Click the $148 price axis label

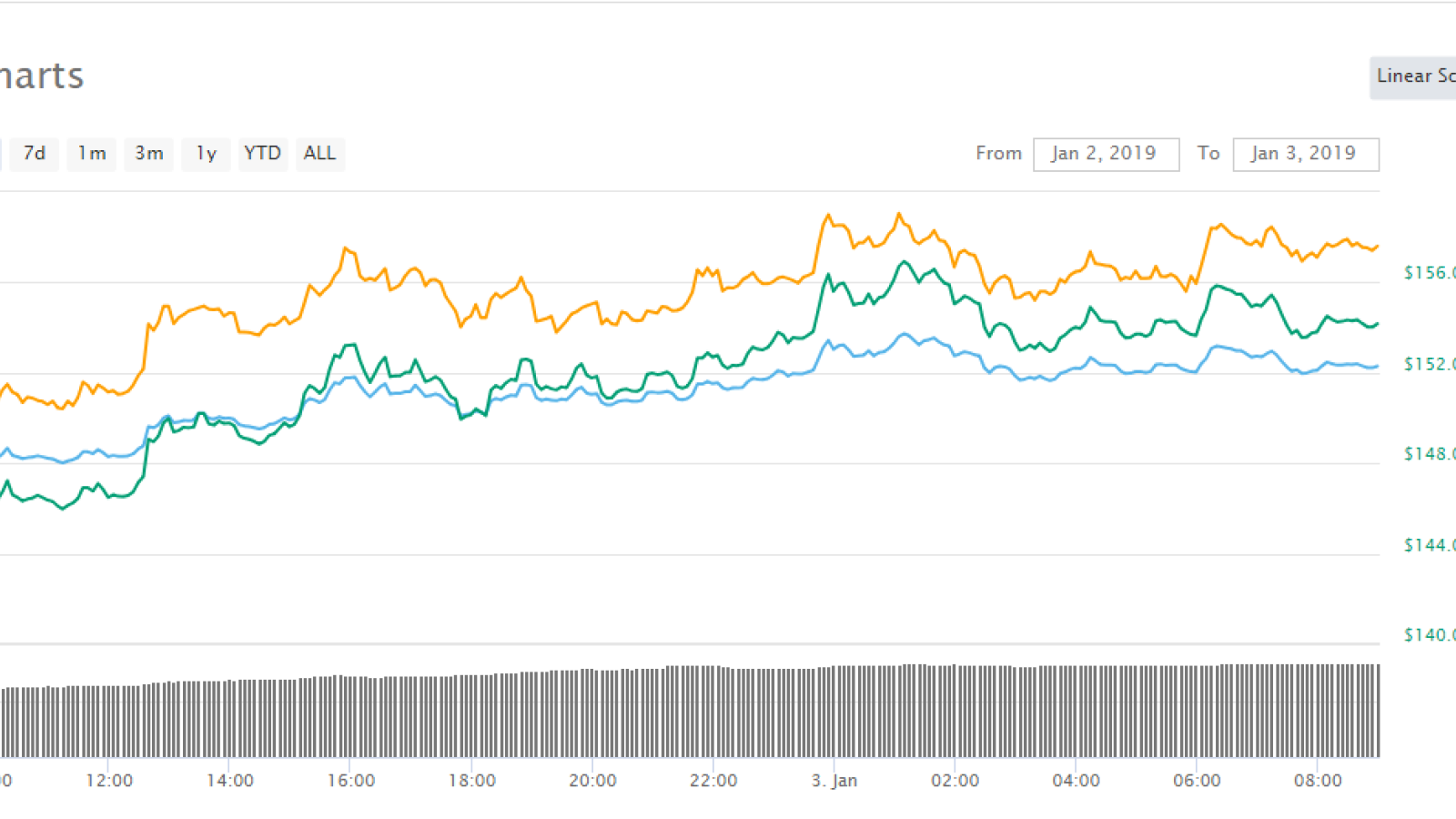(1430, 454)
